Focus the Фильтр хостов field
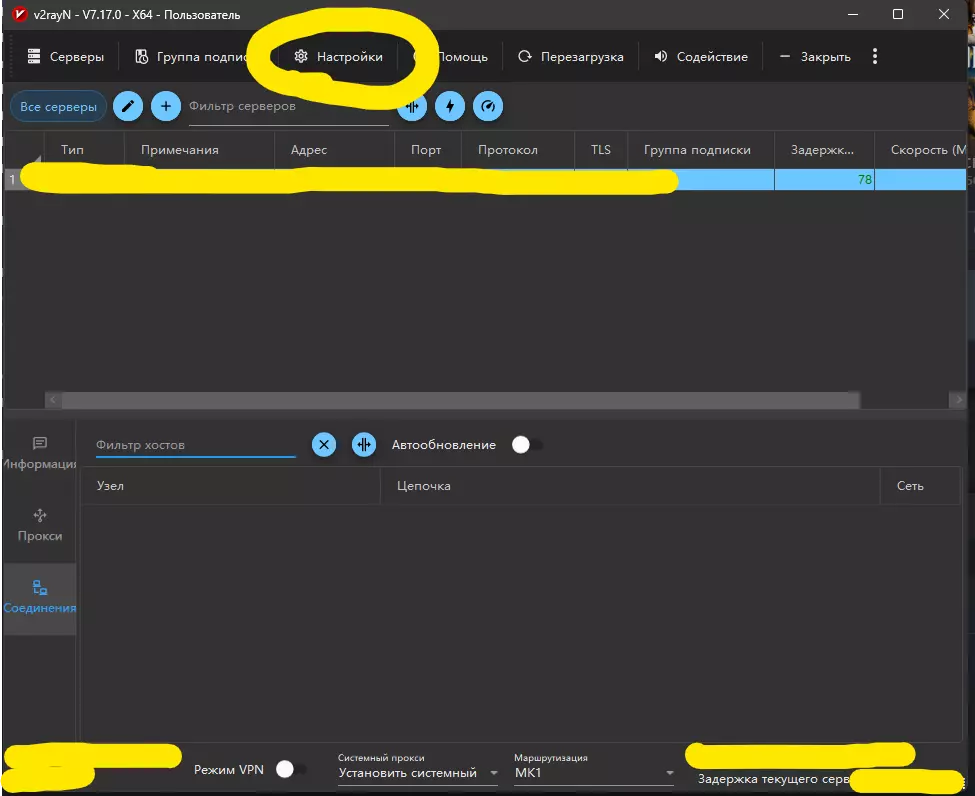The width and height of the screenshot is (975, 796). tap(196, 445)
